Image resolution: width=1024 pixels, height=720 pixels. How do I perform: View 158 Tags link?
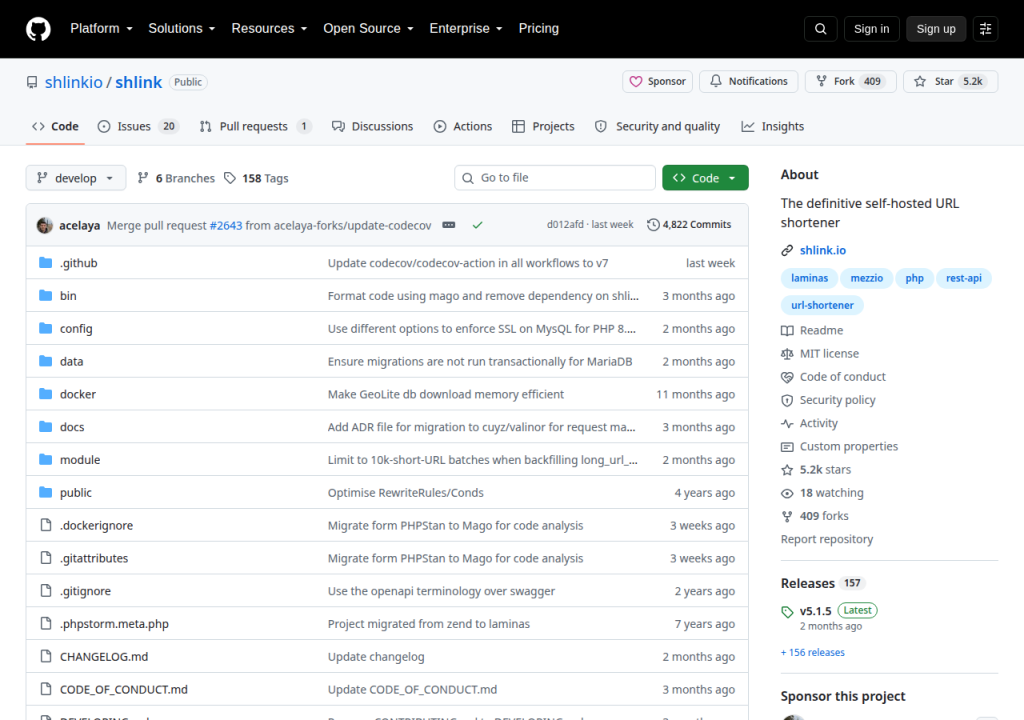pyautogui.click(x=256, y=178)
